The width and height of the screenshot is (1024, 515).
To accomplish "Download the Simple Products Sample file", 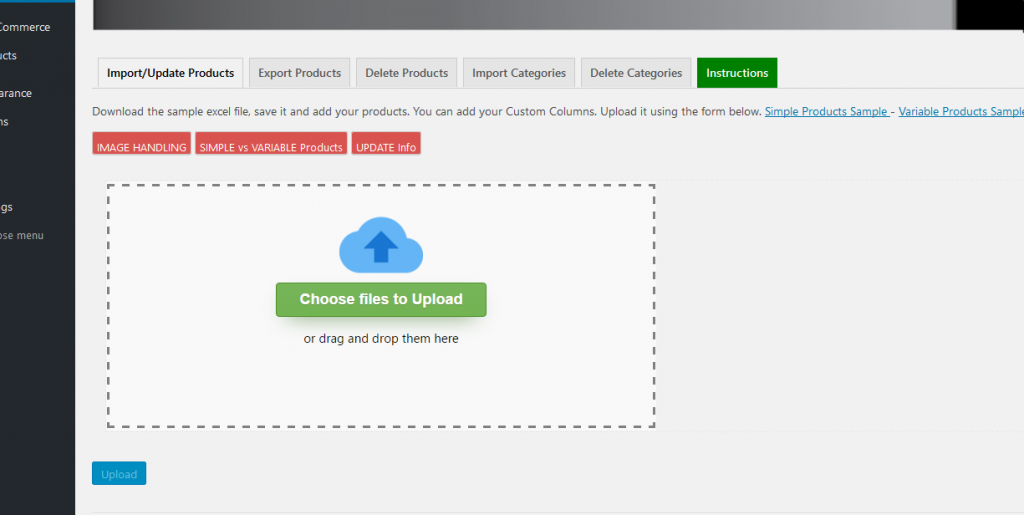I will [x=826, y=112].
